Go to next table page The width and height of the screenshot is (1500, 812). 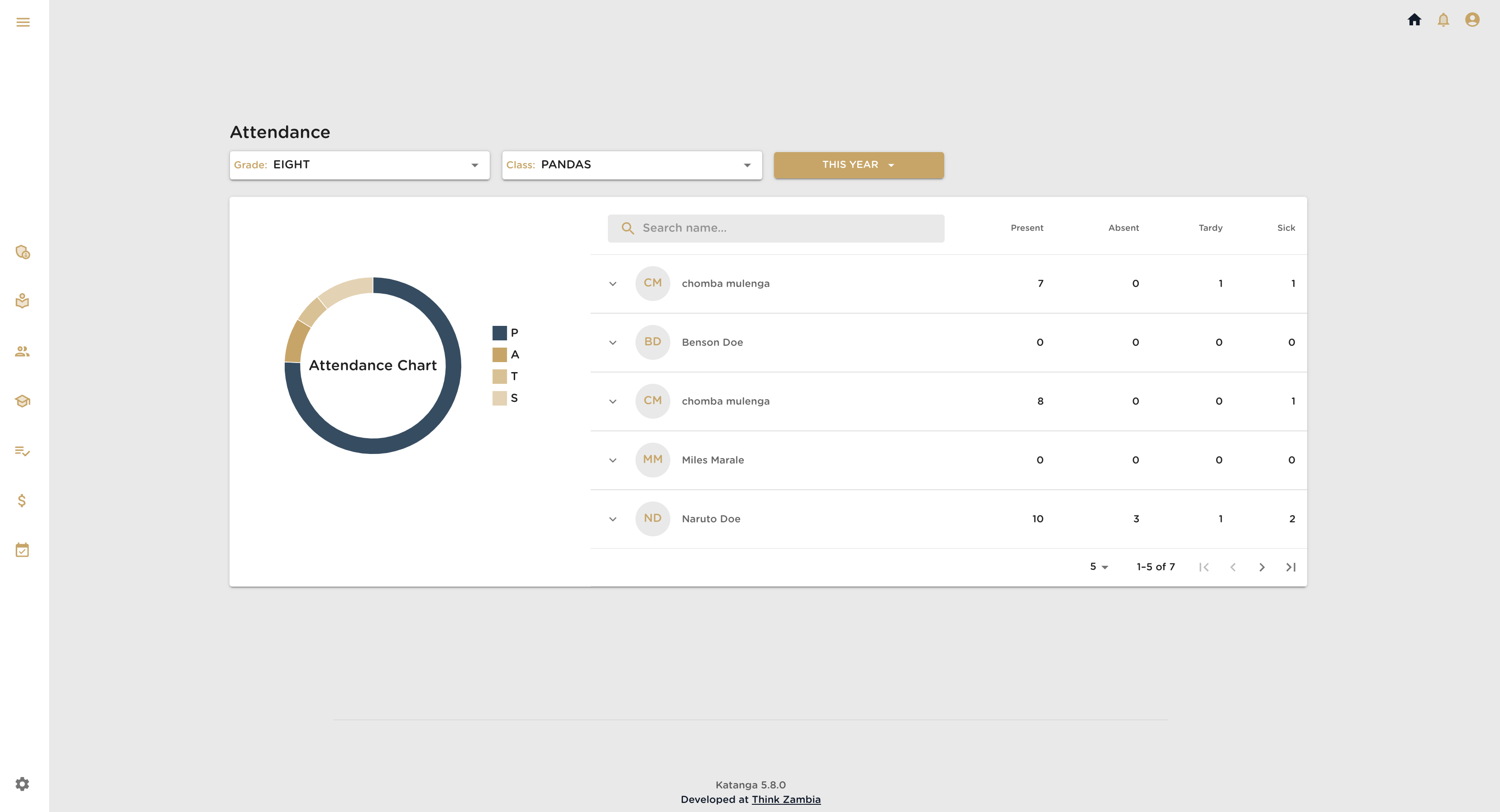click(x=1262, y=567)
